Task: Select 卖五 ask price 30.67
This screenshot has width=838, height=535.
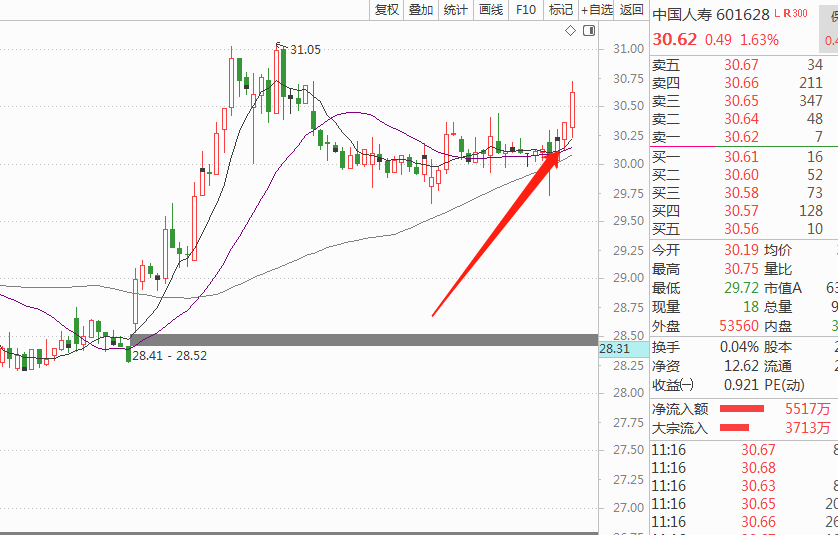Action: (741, 65)
